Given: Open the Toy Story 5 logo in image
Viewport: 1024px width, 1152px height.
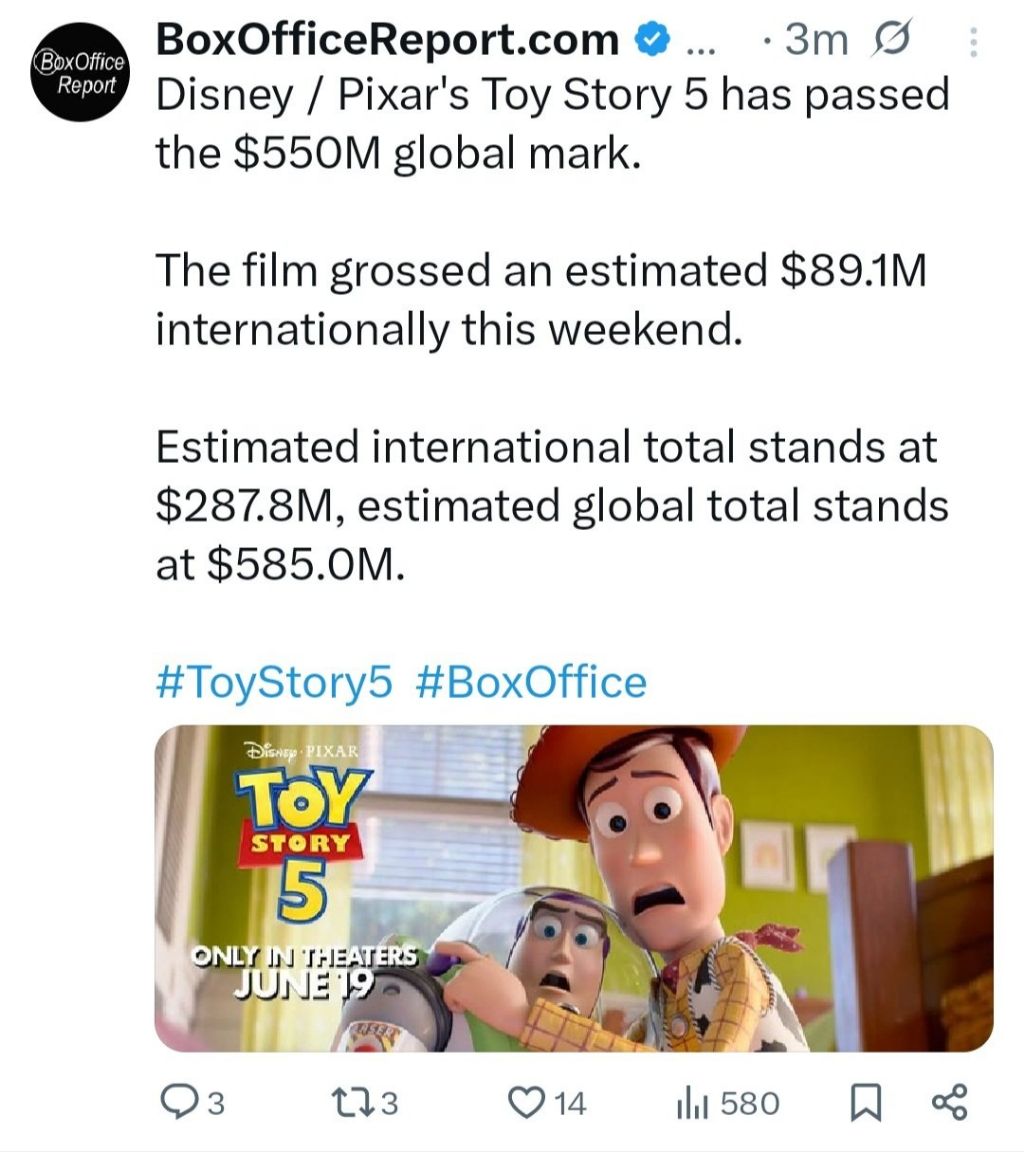Looking at the screenshot, I should [303, 838].
